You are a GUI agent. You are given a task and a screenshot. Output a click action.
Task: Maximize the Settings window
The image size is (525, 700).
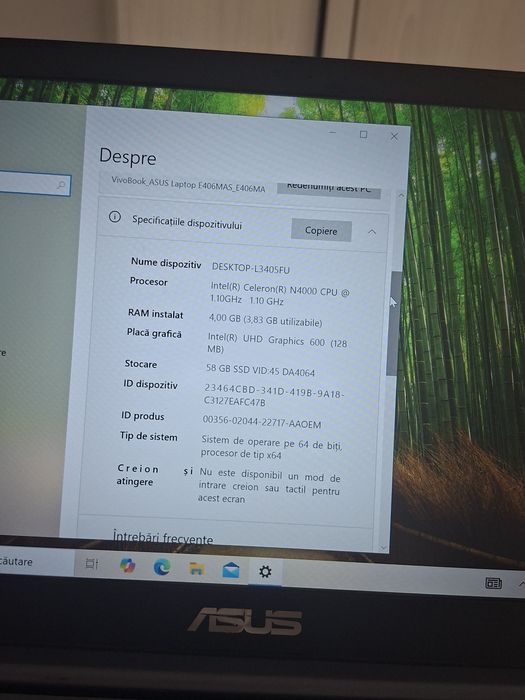(363, 134)
